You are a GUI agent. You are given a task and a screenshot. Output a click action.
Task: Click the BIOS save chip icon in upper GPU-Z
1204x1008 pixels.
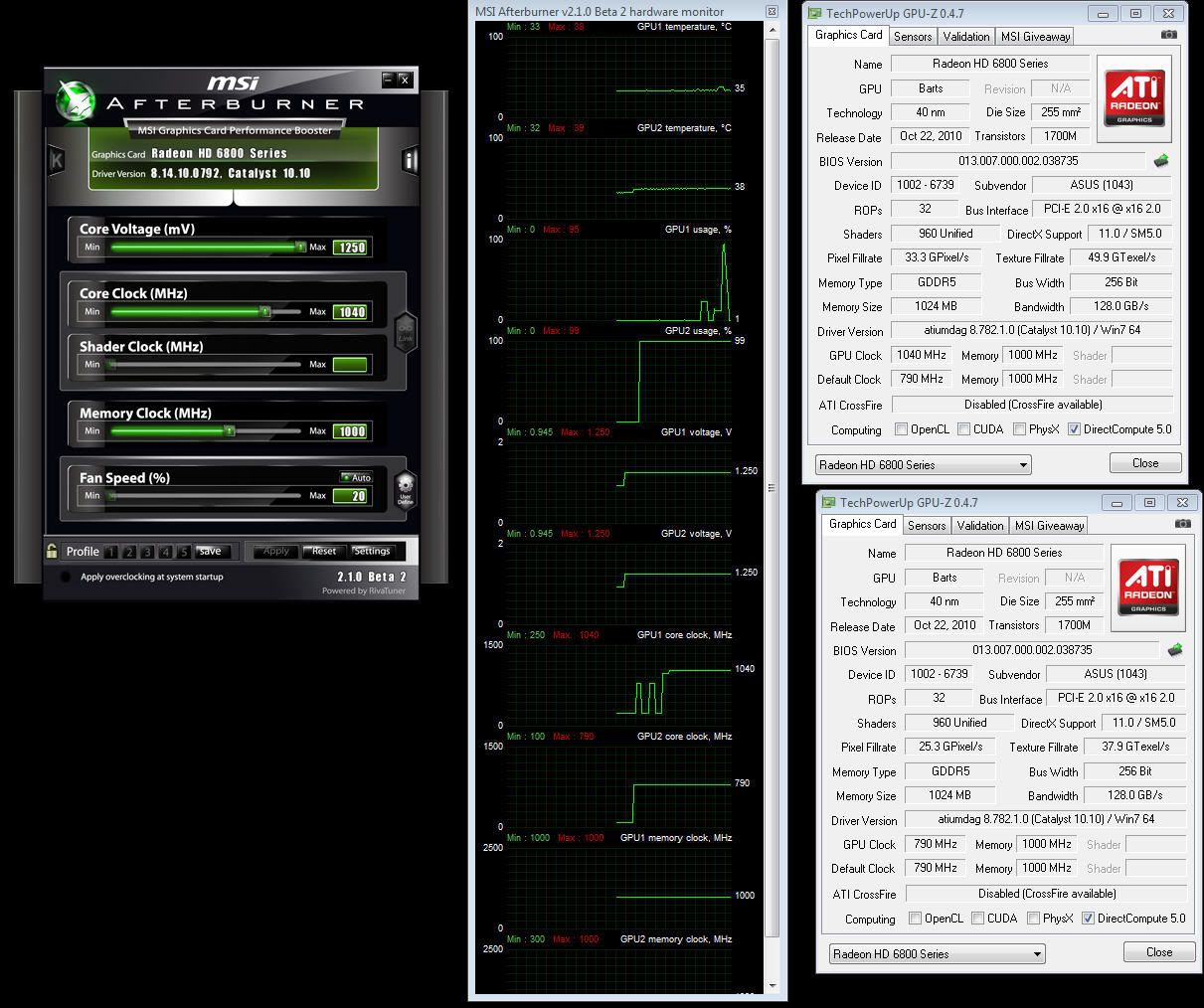coord(1160,160)
